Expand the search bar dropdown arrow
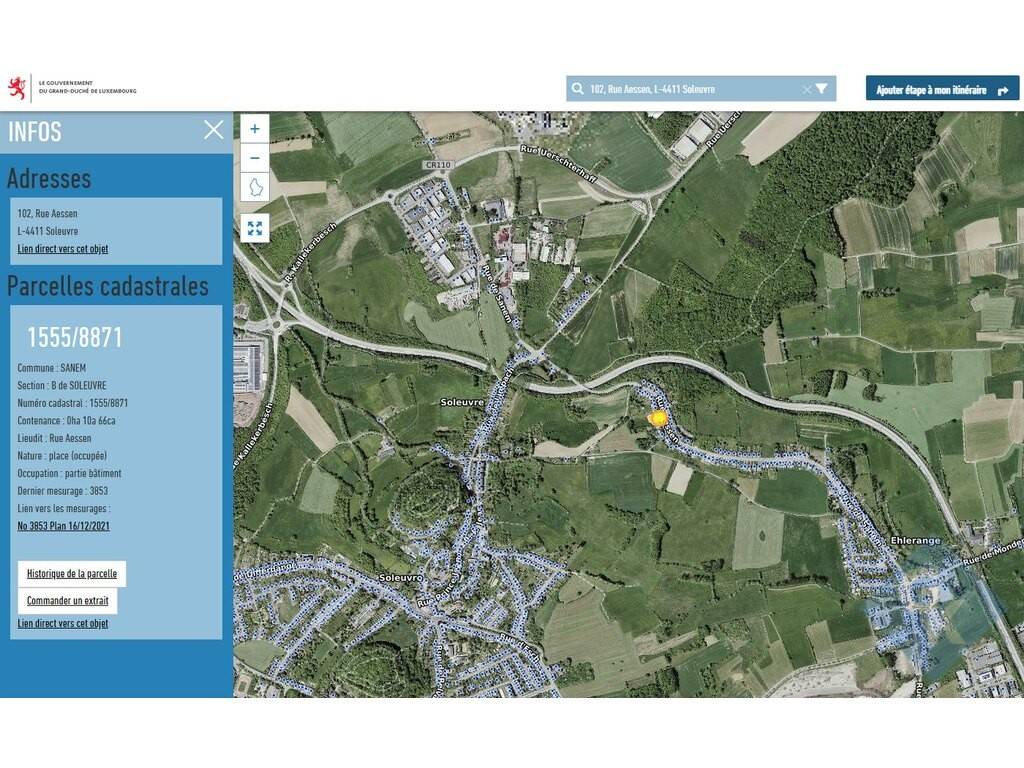This screenshot has height=768, width=1024. click(822, 89)
